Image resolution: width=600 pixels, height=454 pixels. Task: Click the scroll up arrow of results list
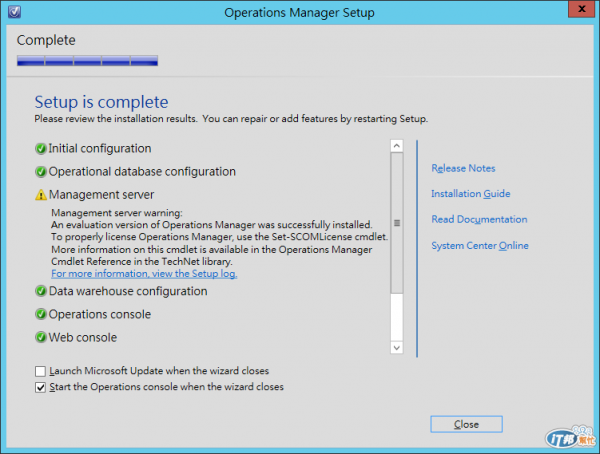396,146
